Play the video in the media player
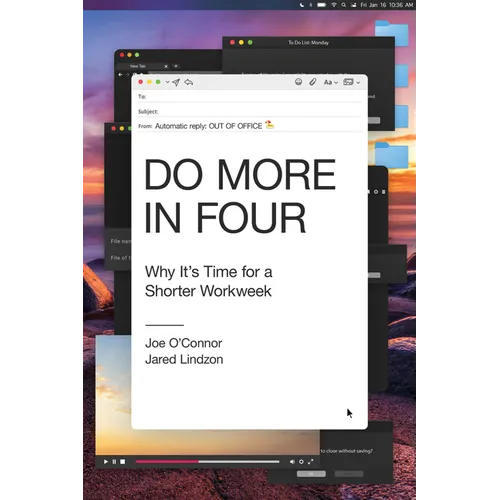The width and height of the screenshot is (500, 500). [106, 462]
